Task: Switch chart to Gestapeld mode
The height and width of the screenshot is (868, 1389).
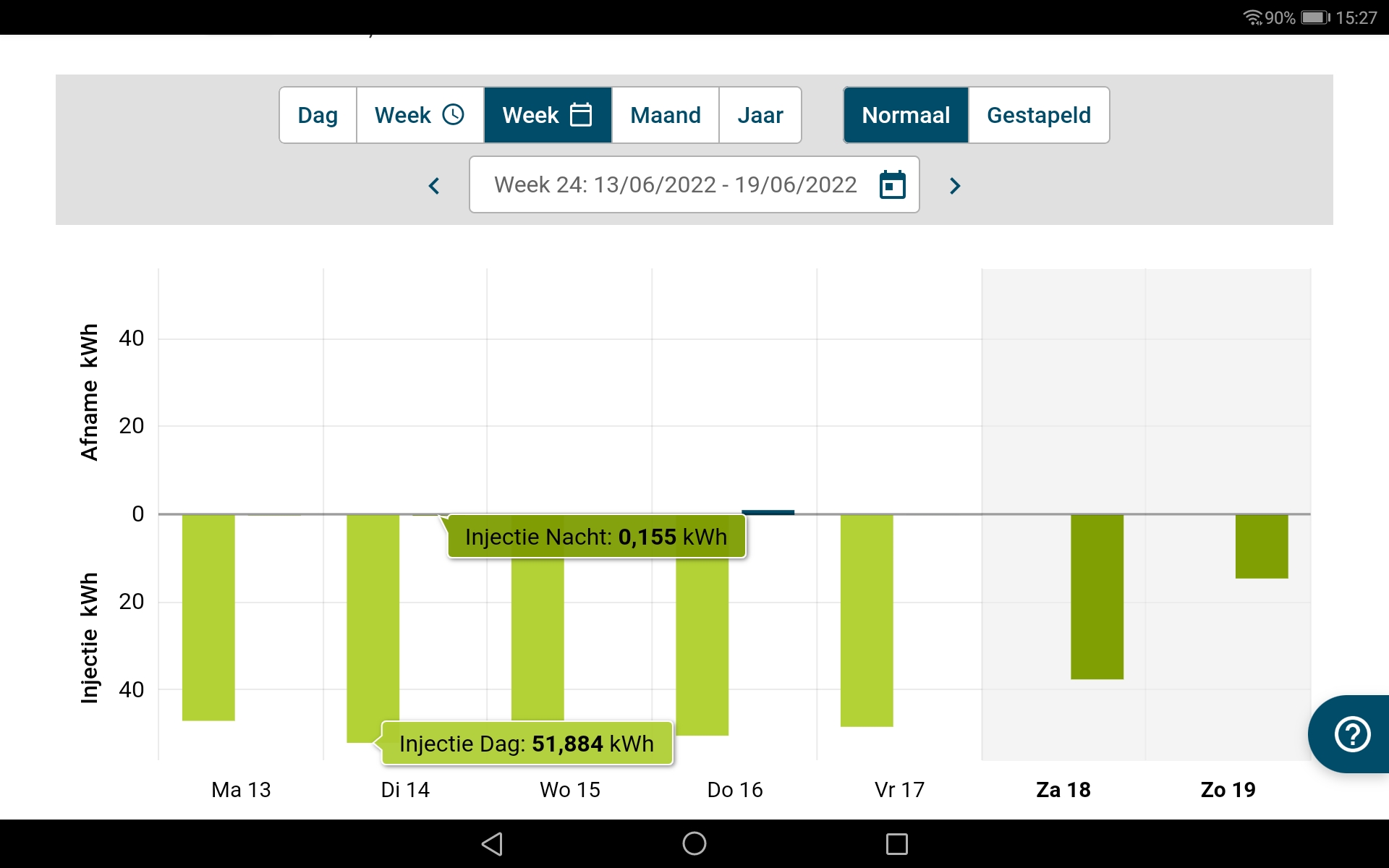Action: pyautogui.click(x=1038, y=115)
